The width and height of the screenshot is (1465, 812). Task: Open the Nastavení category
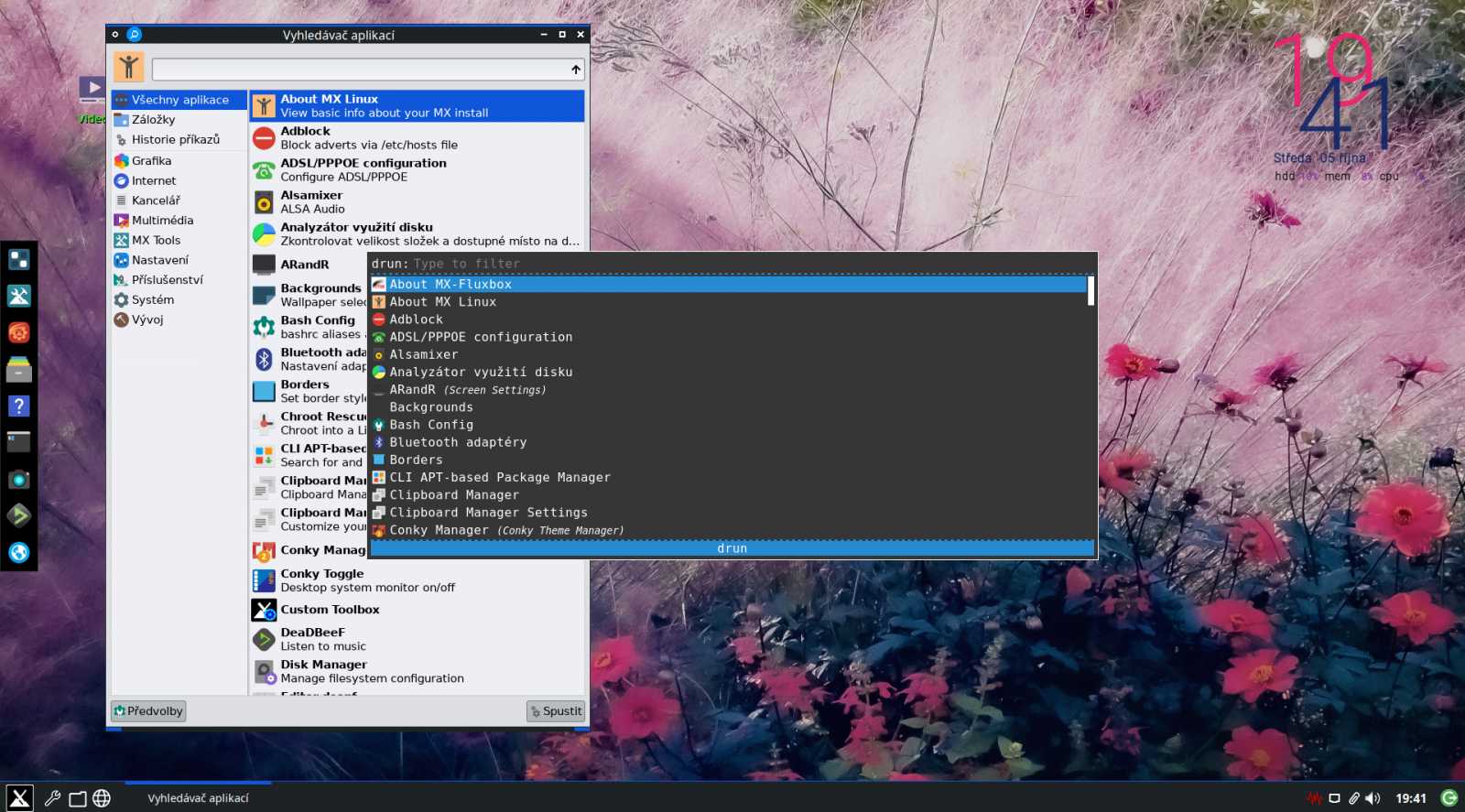click(x=179, y=260)
